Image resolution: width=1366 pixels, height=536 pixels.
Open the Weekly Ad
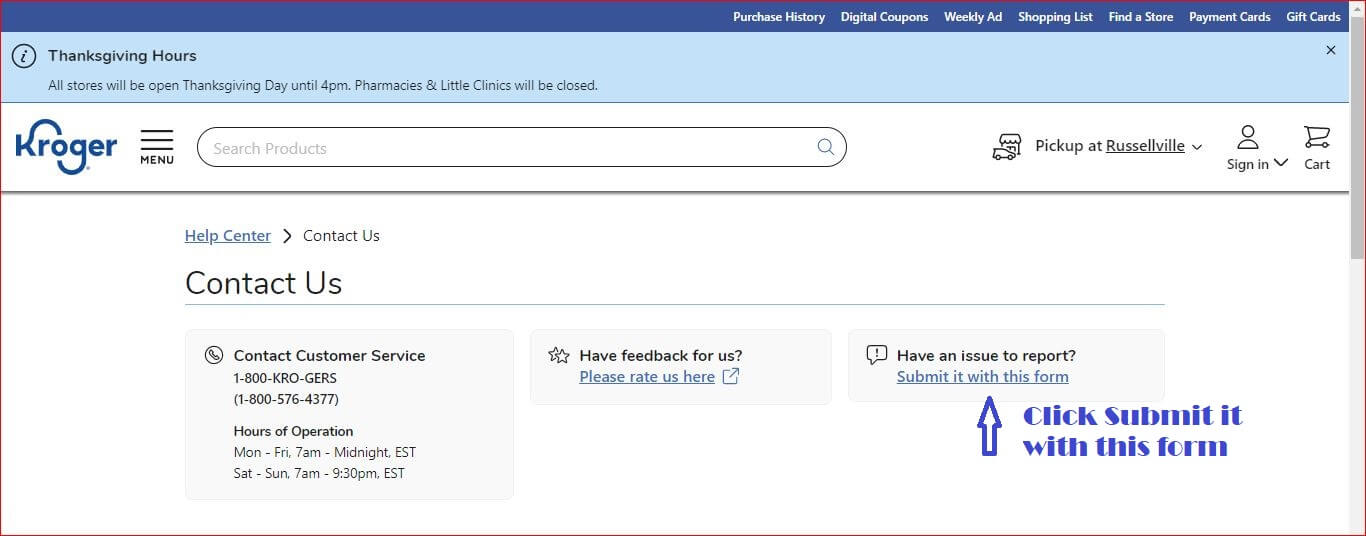click(x=973, y=17)
